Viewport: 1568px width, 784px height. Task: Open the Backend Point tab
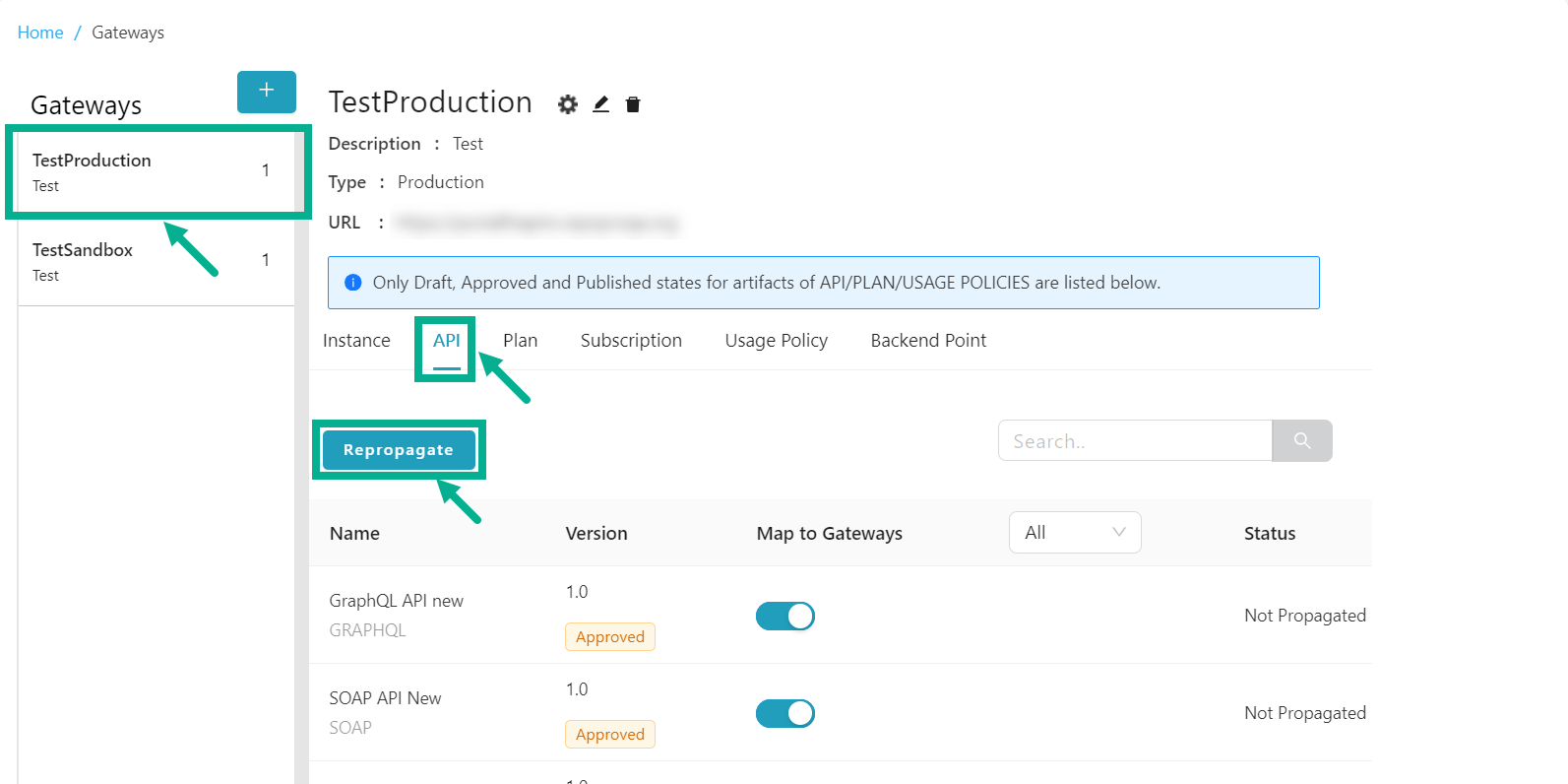pos(928,341)
